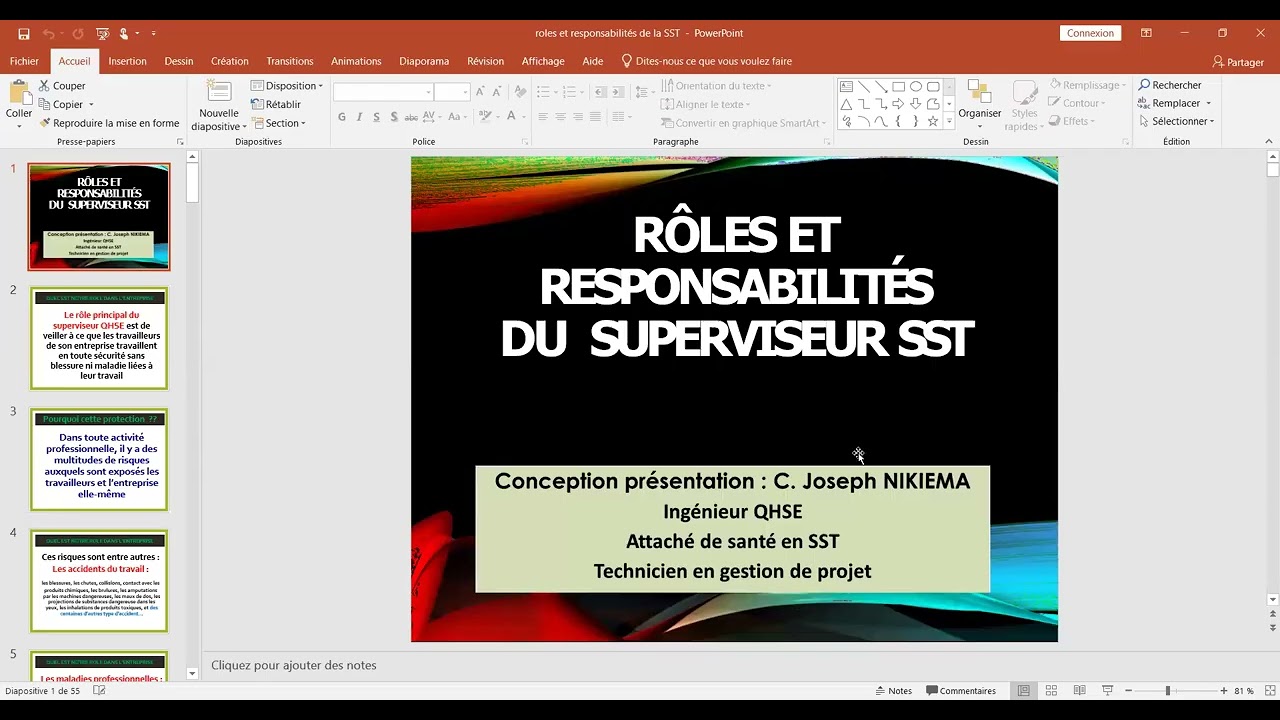Open the Affichage tab
The image size is (1280, 720).
click(543, 61)
